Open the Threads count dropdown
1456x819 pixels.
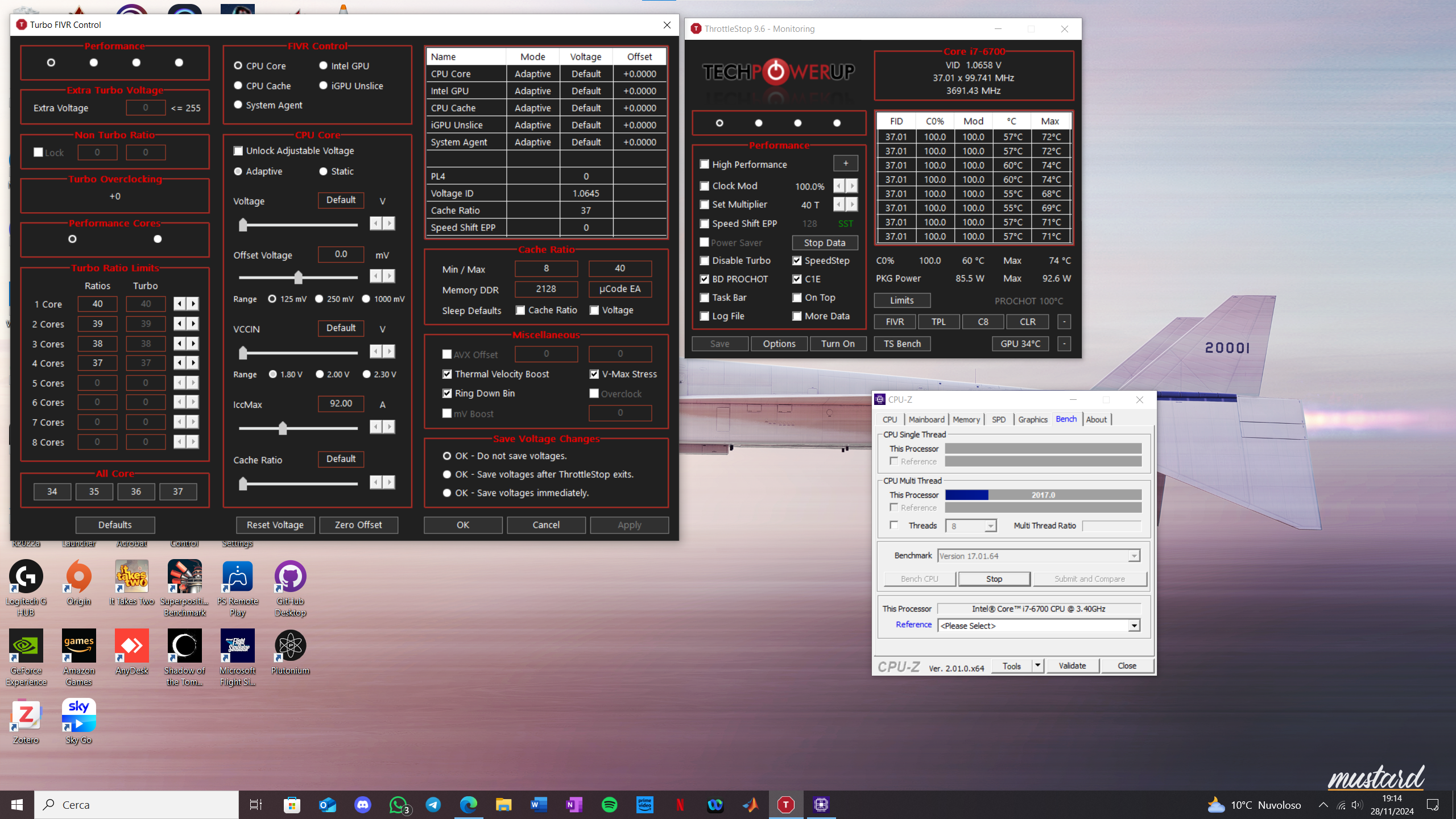tap(990, 526)
